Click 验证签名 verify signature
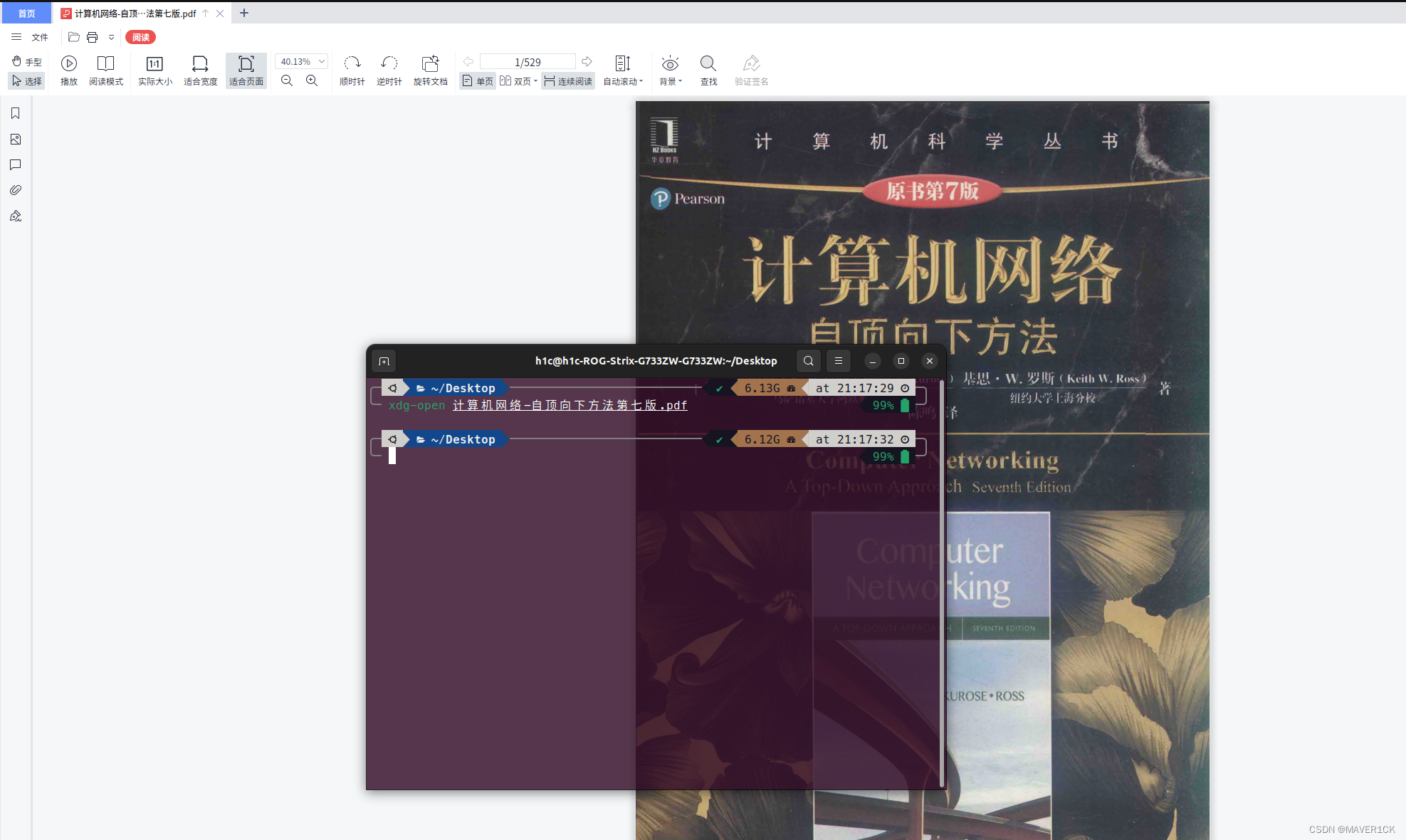The width and height of the screenshot is (1406, 840). (x=752, y=71)
